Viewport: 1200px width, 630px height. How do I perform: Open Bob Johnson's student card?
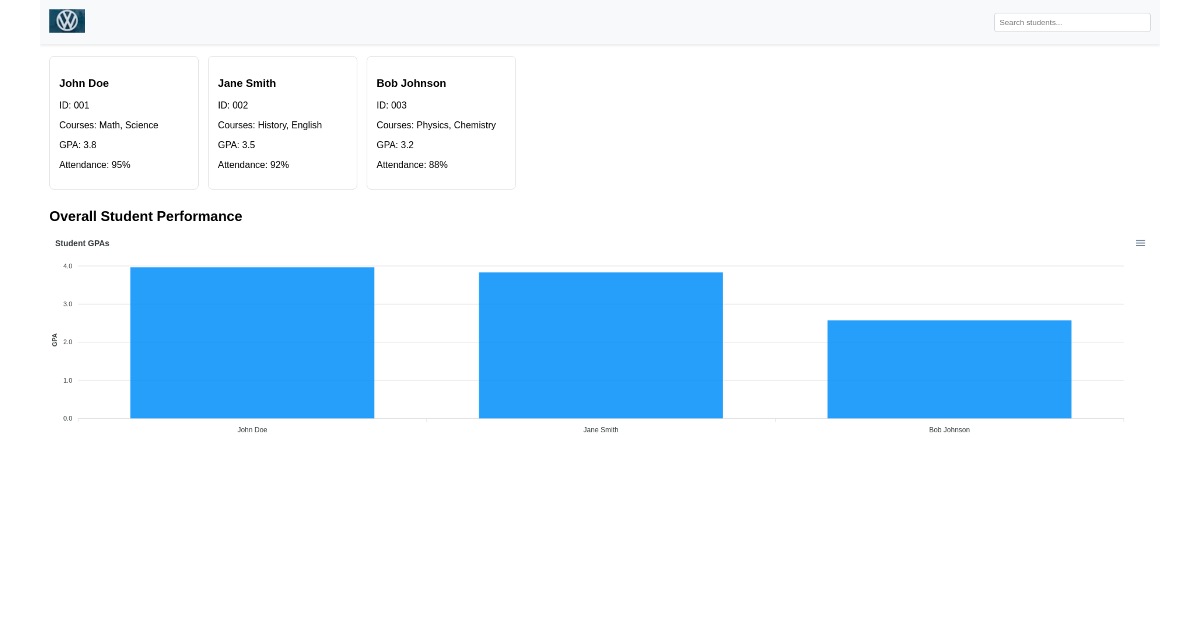440,122
